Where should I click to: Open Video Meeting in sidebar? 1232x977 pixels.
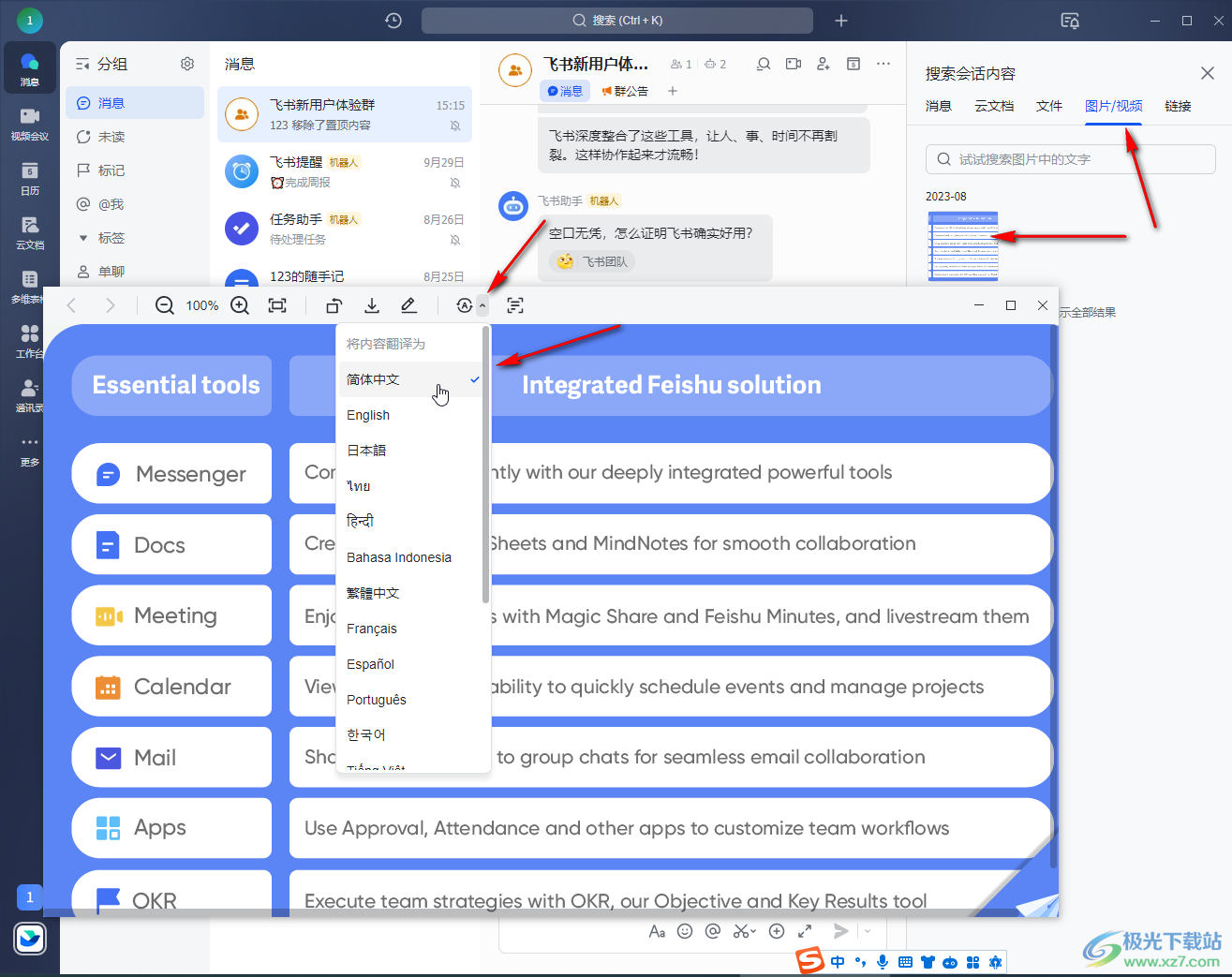click(x=30, y=123)
